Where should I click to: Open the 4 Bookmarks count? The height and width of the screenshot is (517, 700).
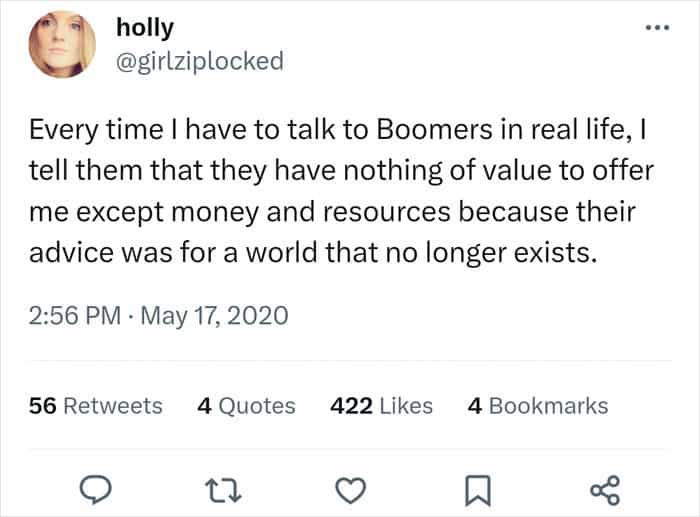[x=537, y=405]
